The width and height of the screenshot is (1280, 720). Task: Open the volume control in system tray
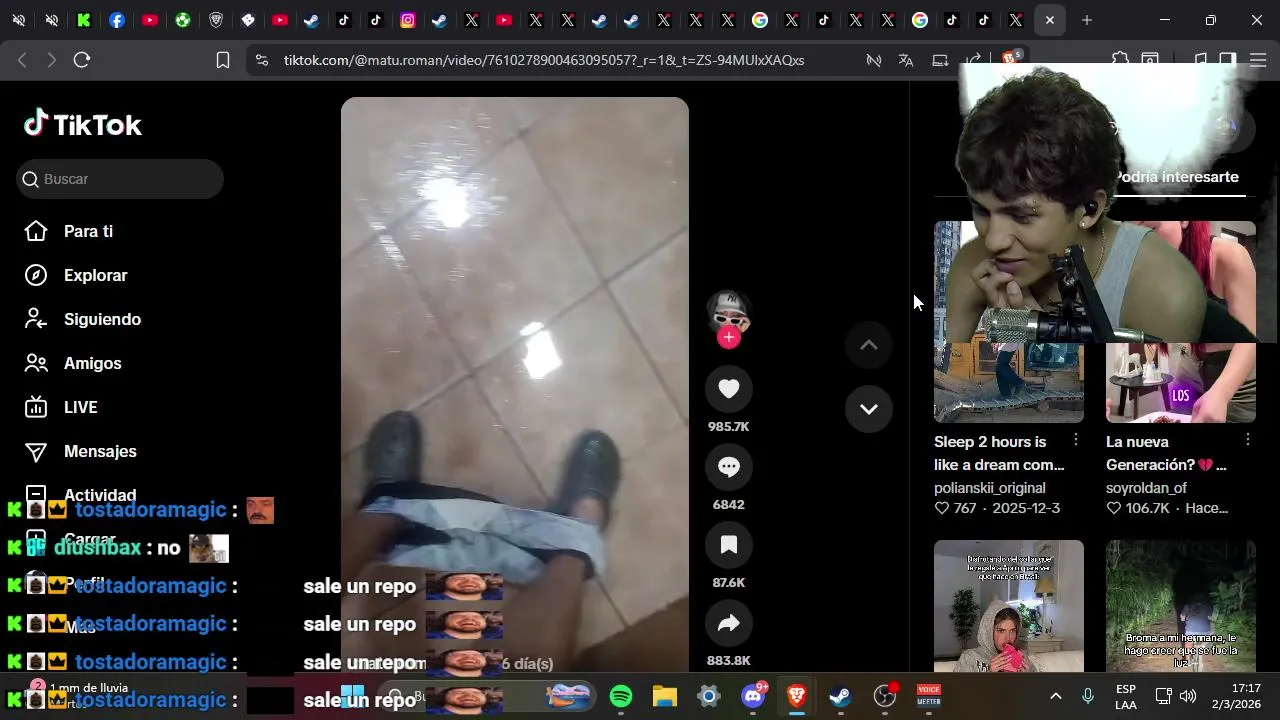(x=1188, y=696)
